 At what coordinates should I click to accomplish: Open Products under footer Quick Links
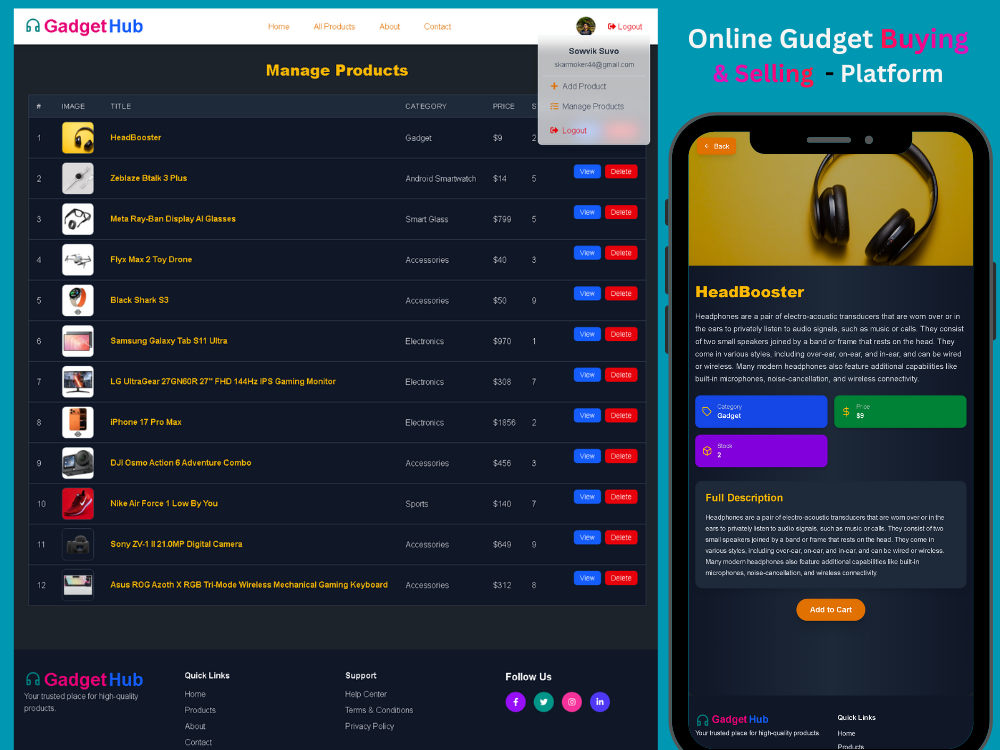[x=200, y=710]
